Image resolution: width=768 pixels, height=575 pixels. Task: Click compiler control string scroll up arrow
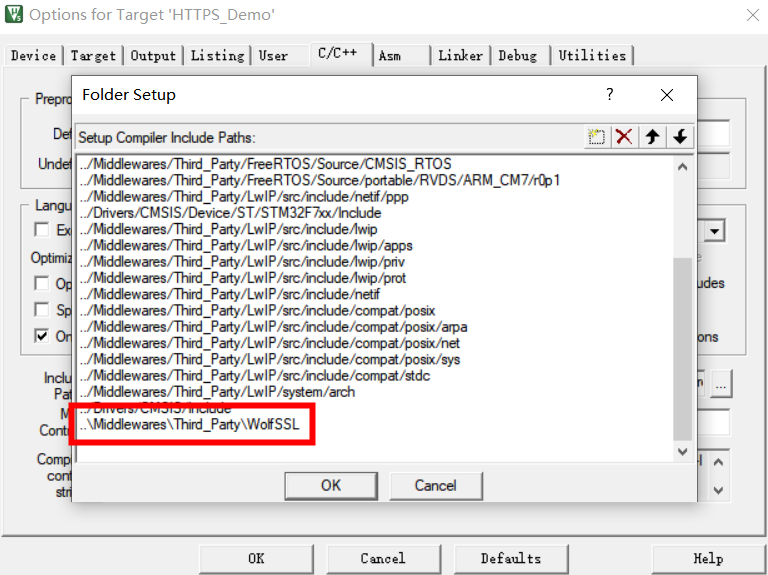pos(718,462)
